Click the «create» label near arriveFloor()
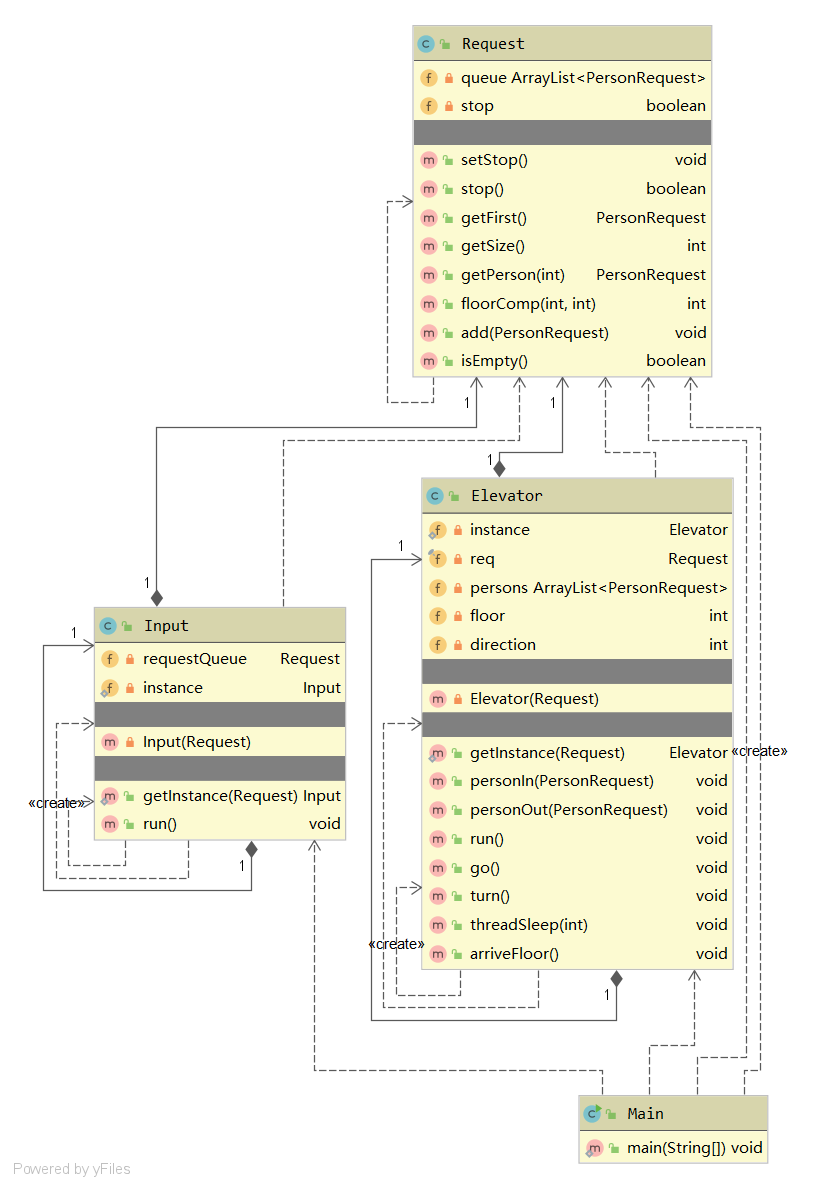817x1188 pixels. pos(396,944)
